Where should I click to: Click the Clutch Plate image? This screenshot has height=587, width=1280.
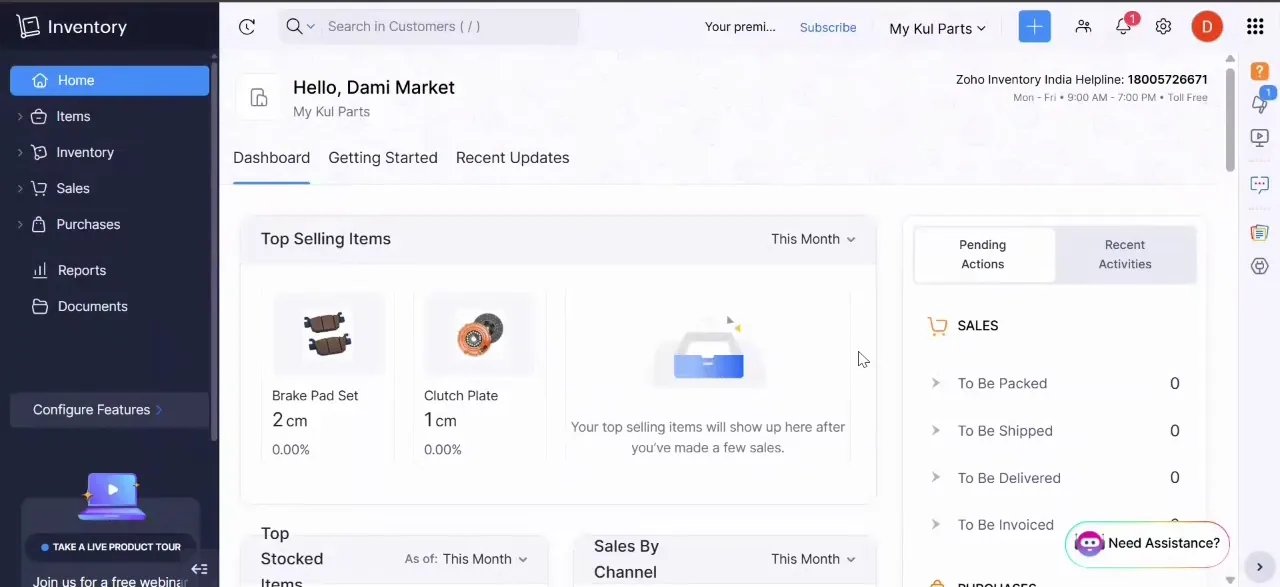pyautogui.click(x=480, y=334)
